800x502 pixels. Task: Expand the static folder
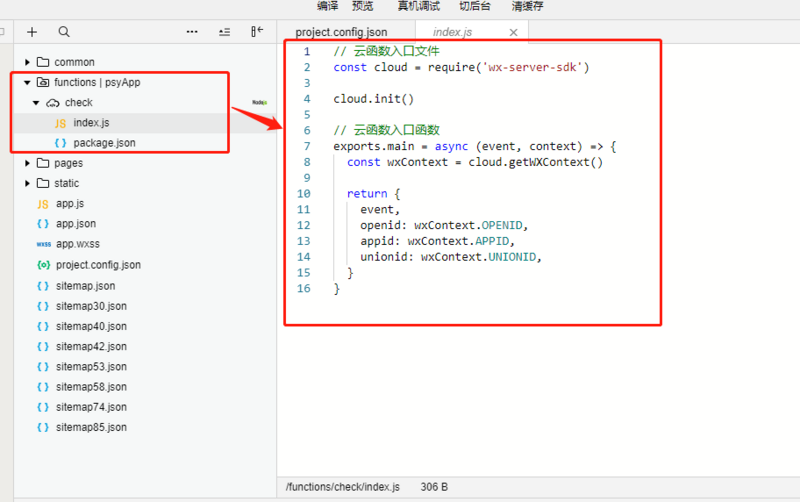click(28, 183)
